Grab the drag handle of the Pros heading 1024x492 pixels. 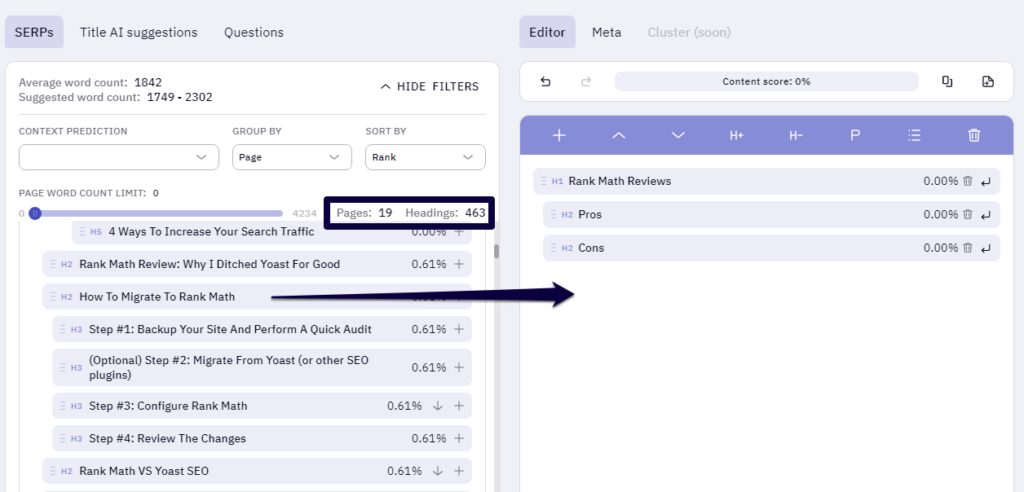[553, 214]
